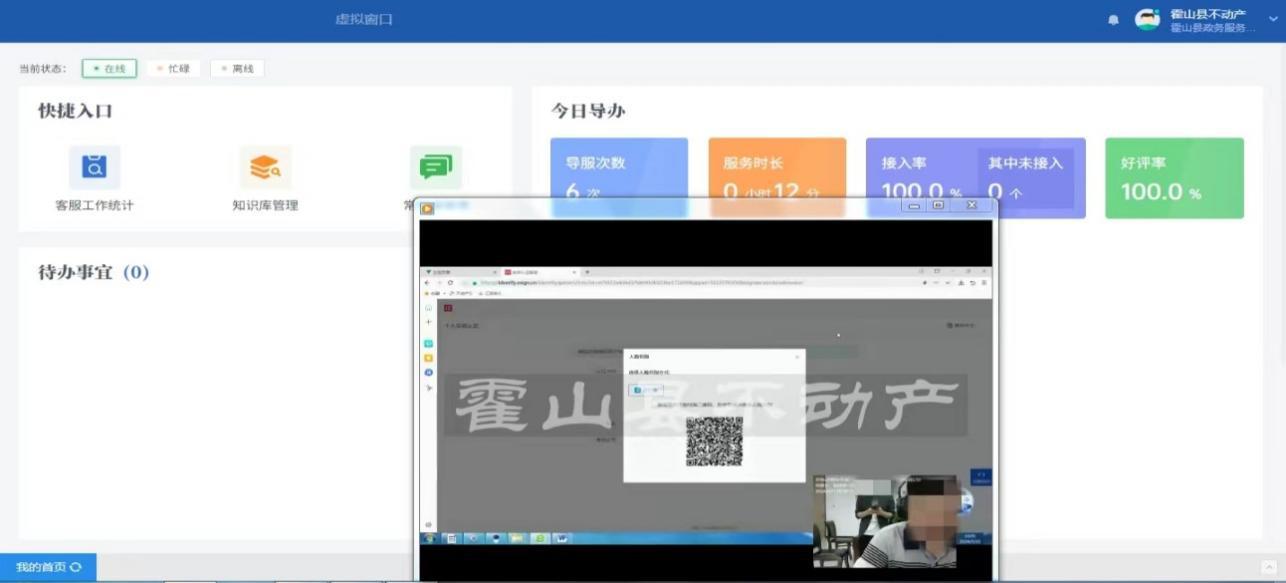The height and width of the screenshot is (583, 1286).
Task: Click the 今日导办 heading
Action: click(588, 111)
